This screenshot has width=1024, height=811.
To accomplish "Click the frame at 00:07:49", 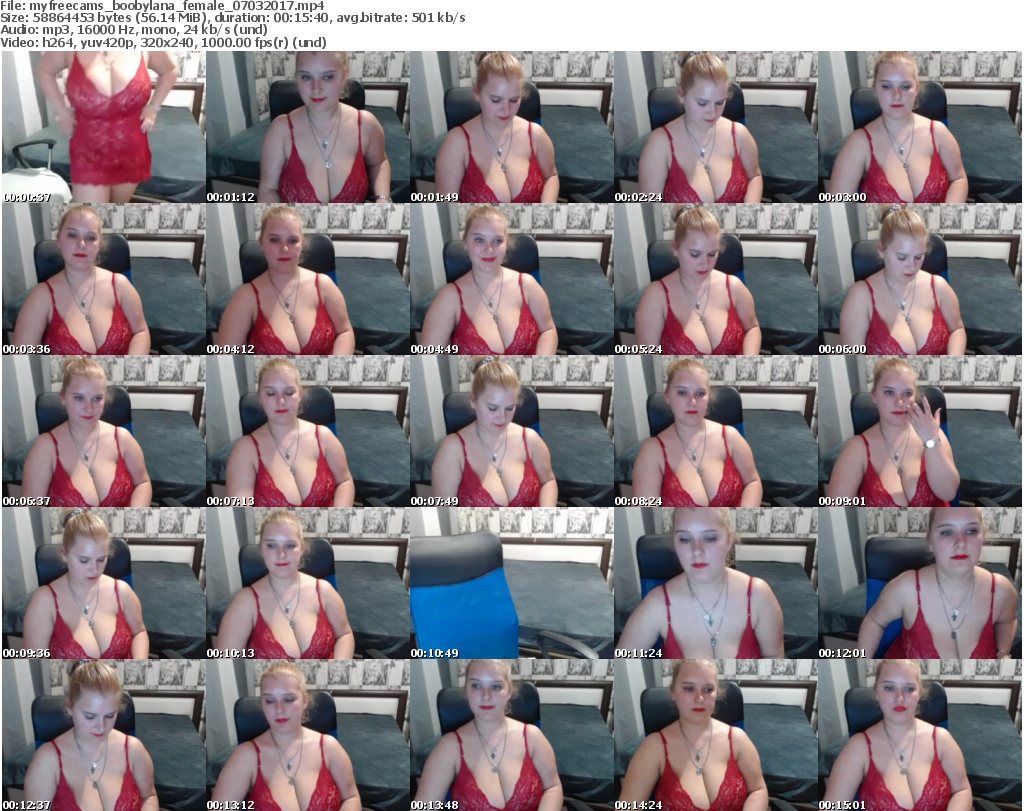I will click(x=511, y=431).
